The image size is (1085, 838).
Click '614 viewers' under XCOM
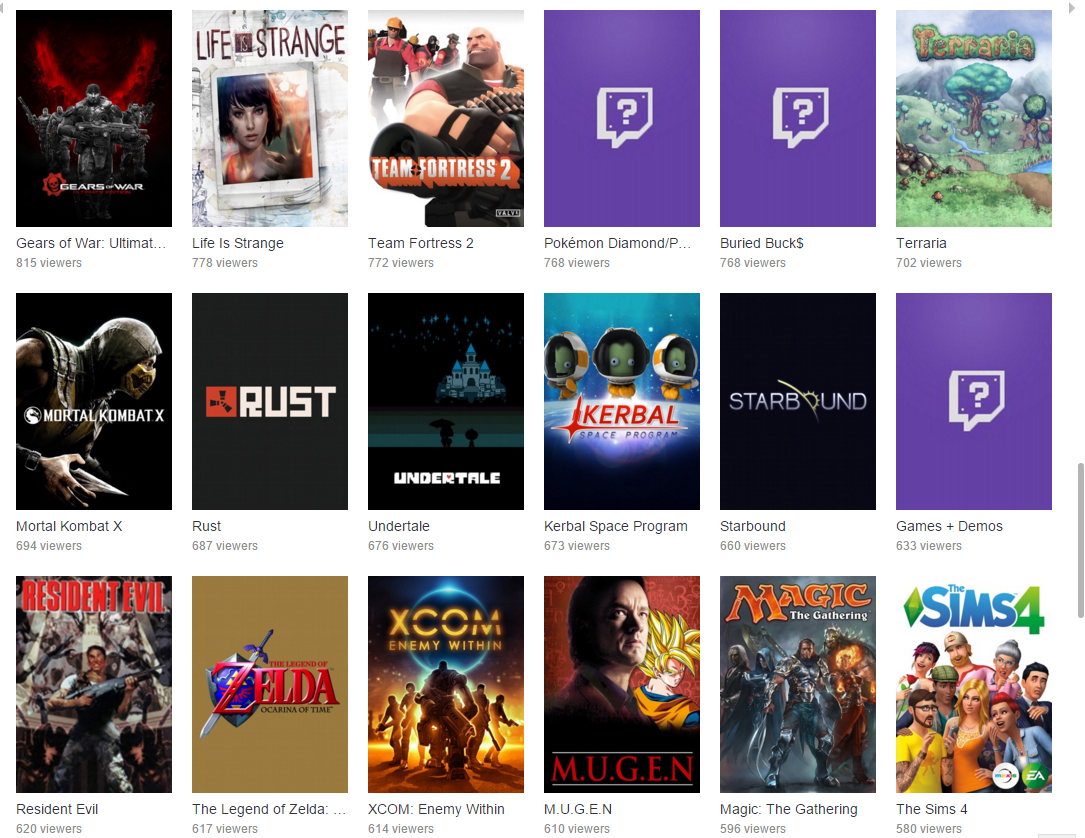(401, 829)
